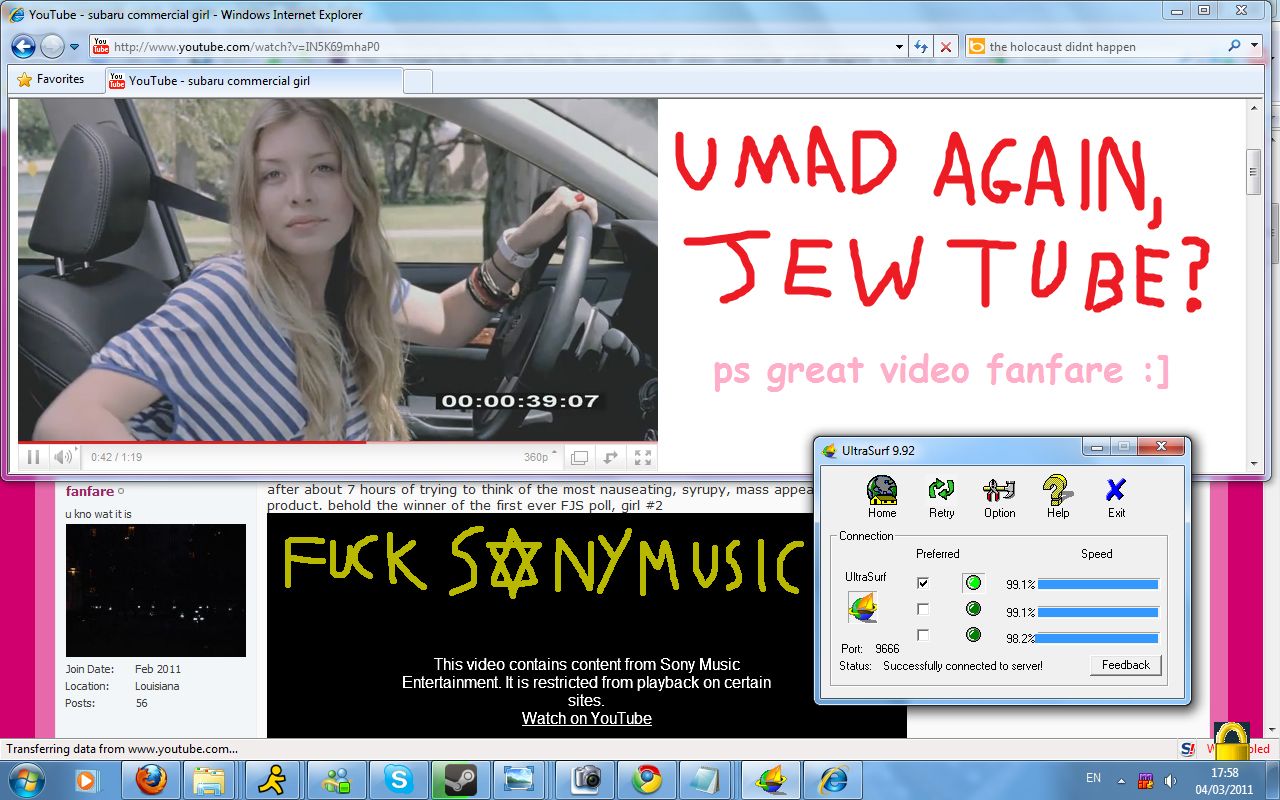Viewport: 1280px width, 800px height.
Task: Go back with Internet Explorer's Back arrow
Action: (x=23, y=46)
